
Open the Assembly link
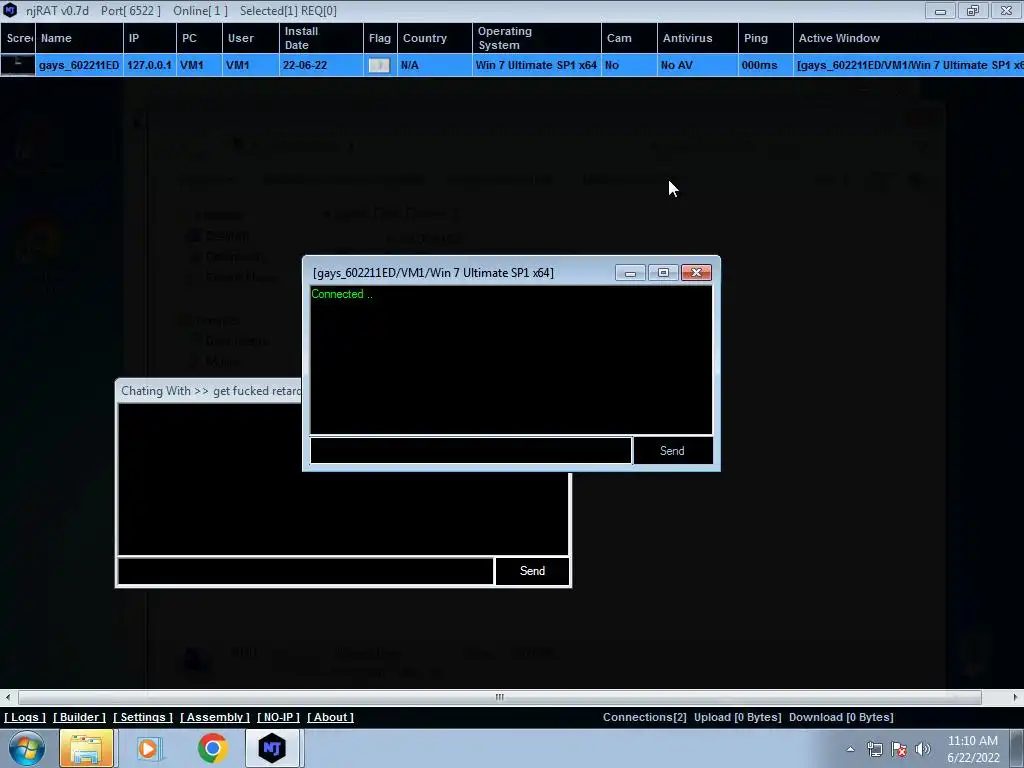[215, 717]
